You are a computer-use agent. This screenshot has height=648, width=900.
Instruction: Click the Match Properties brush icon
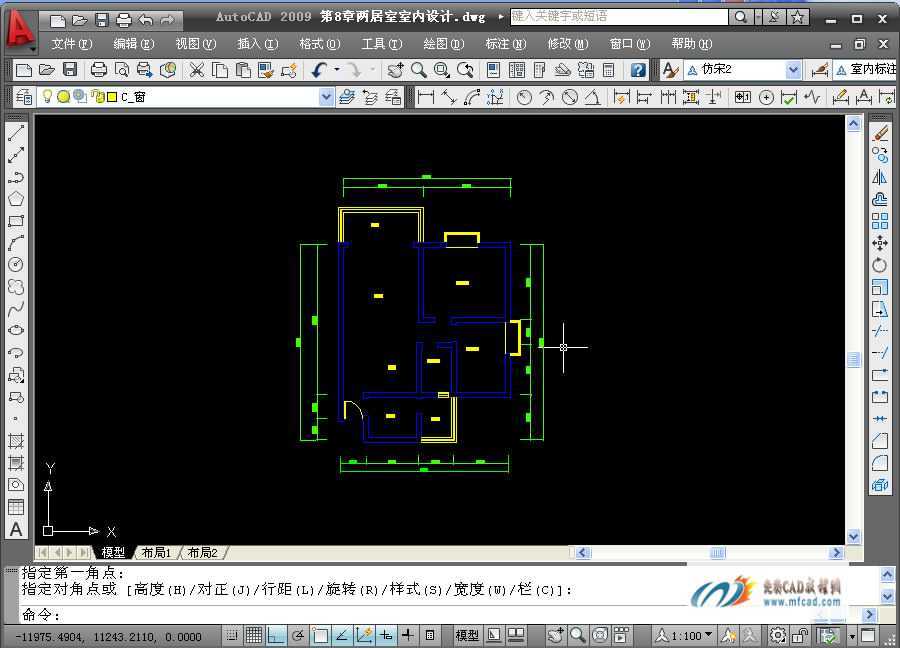point(266,70)
